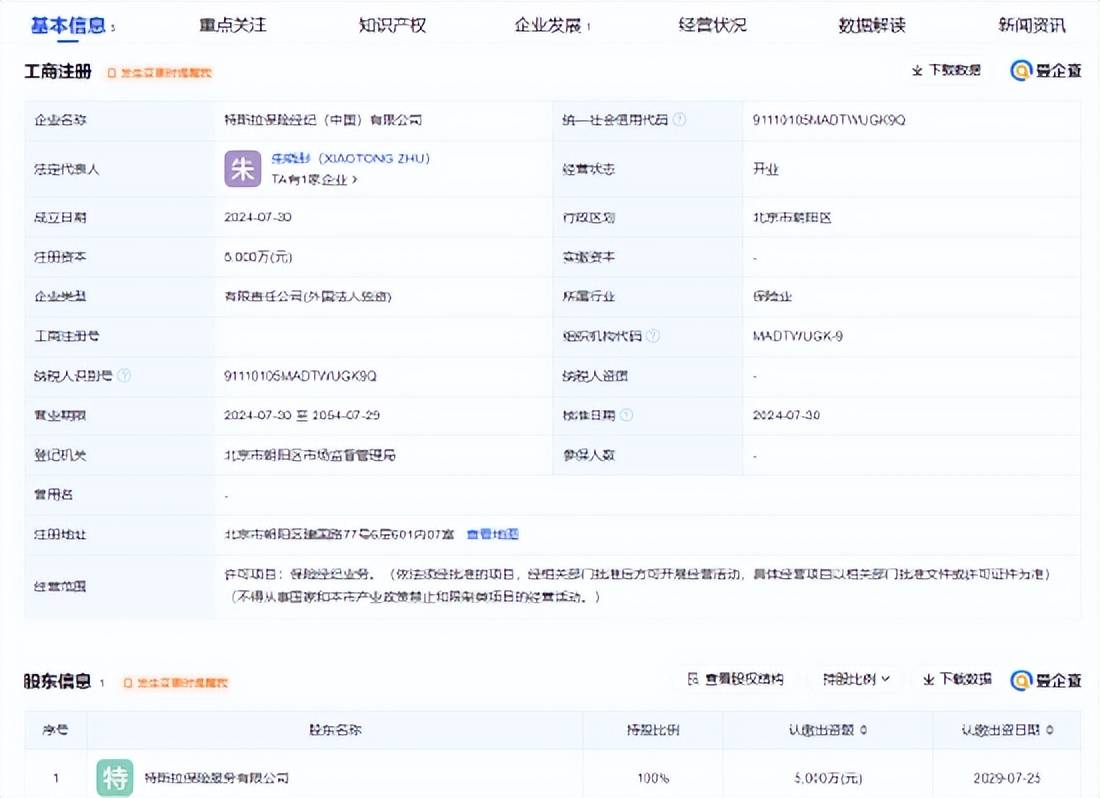
Task: Open the 持股比例 dropdown
Action: tap(857, 679)
